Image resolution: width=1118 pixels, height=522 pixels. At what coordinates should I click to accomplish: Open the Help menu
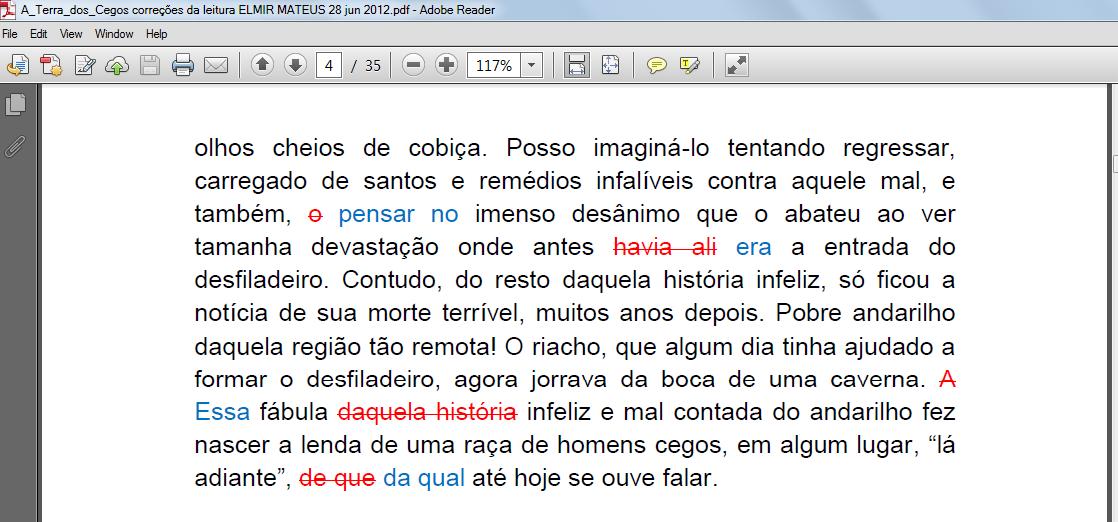[x=156, y=34]
